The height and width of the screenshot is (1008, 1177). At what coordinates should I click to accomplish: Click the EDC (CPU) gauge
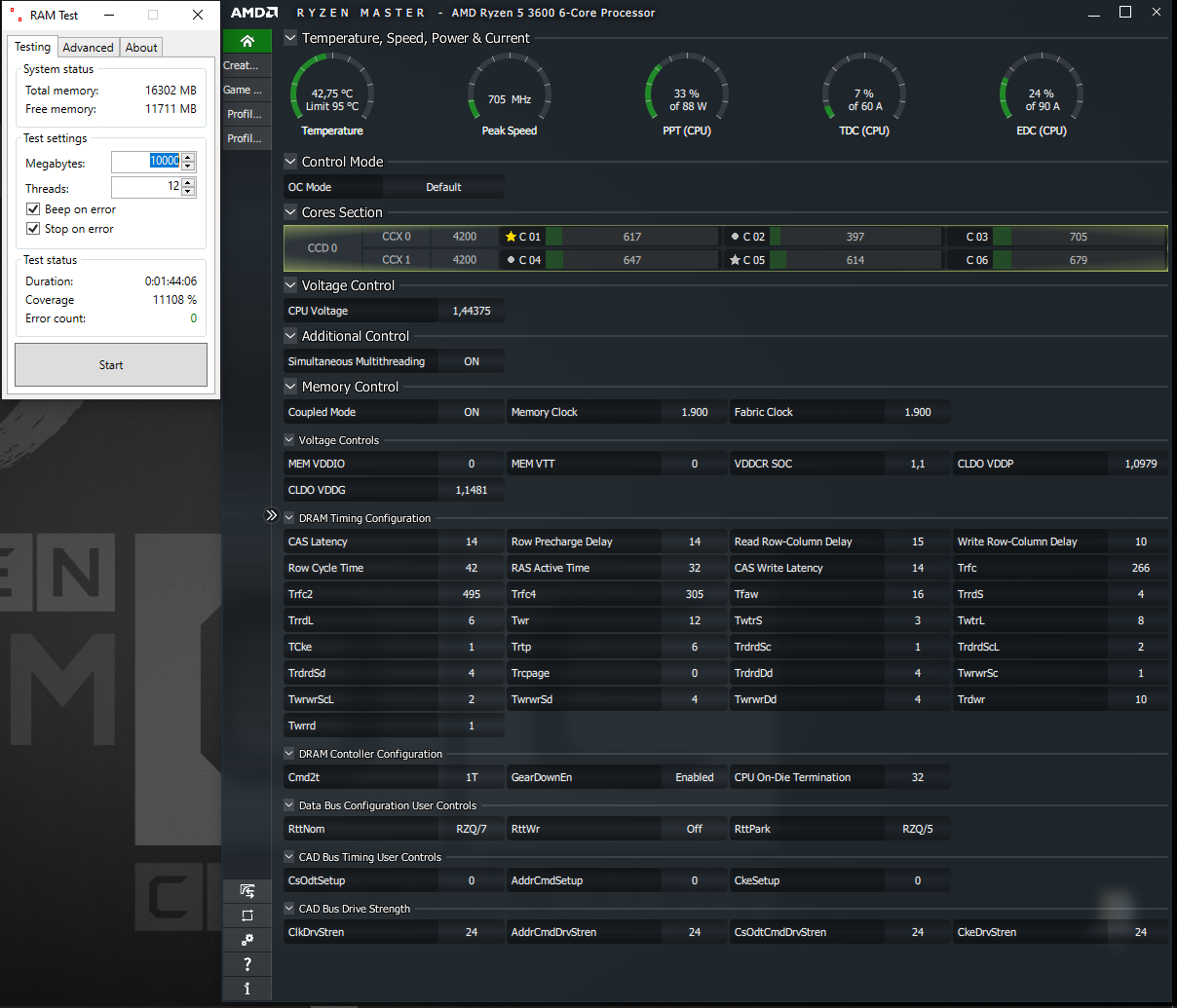[x=1042, y=93]
